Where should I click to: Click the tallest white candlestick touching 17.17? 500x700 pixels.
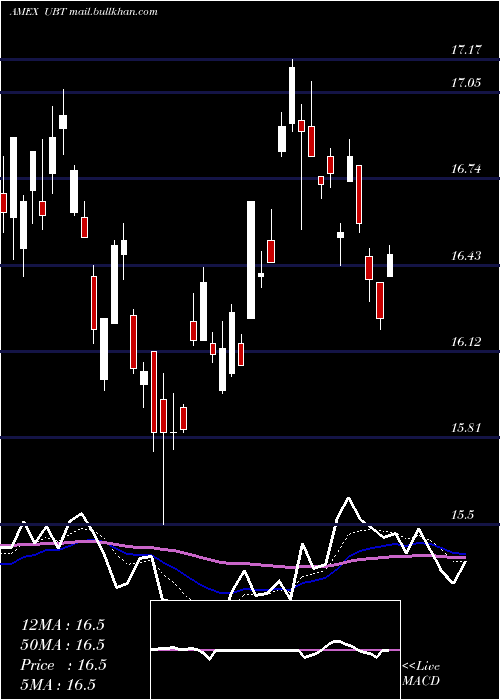[292, 95]
